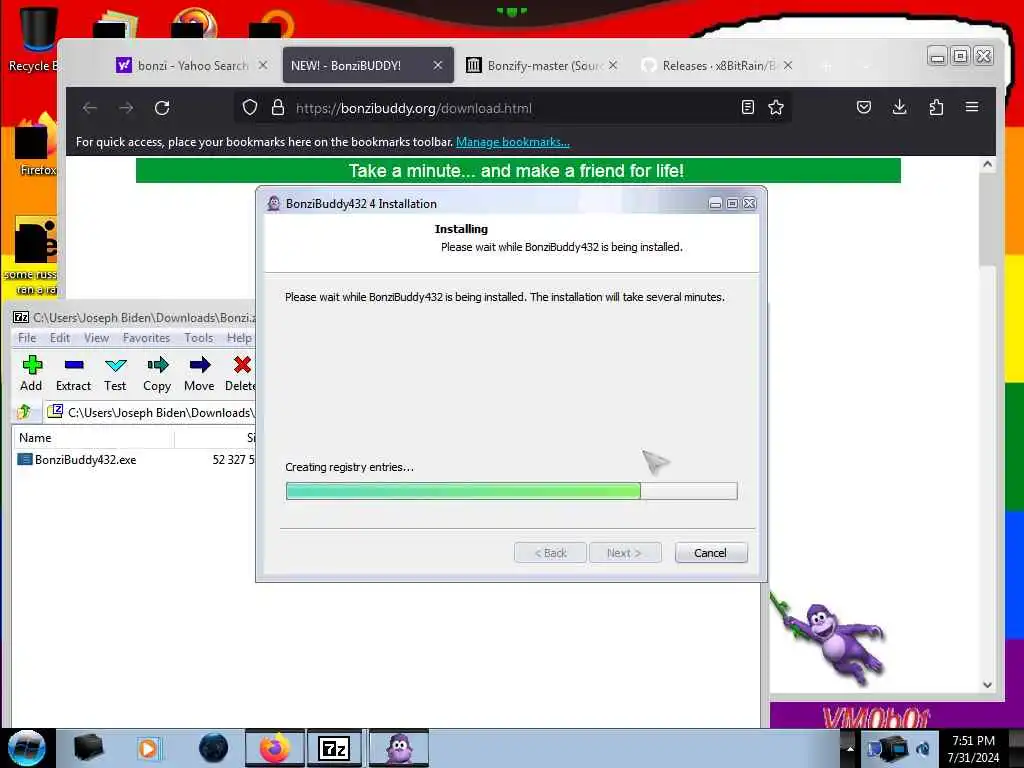Click the Add icon in 7-Zip toolbar
This screenshot has height=768, width=1024.
(x=31, y=364)
